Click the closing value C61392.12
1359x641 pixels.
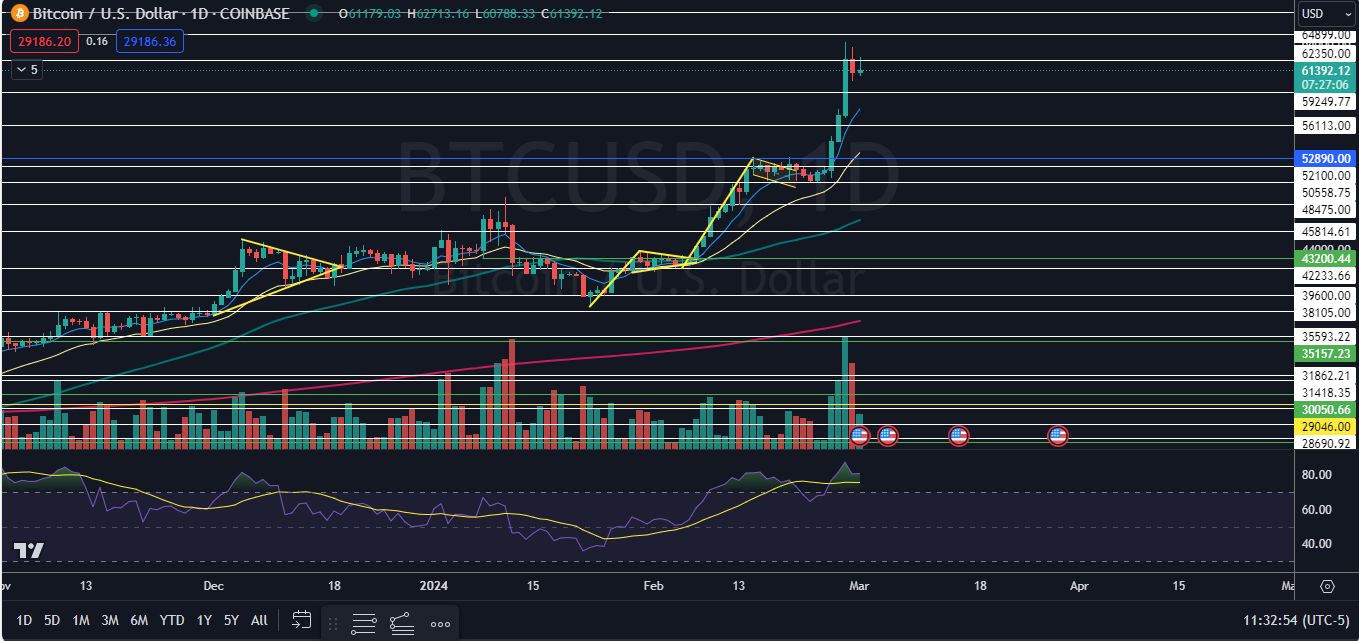pyautogui.click(x=570, y=14)
